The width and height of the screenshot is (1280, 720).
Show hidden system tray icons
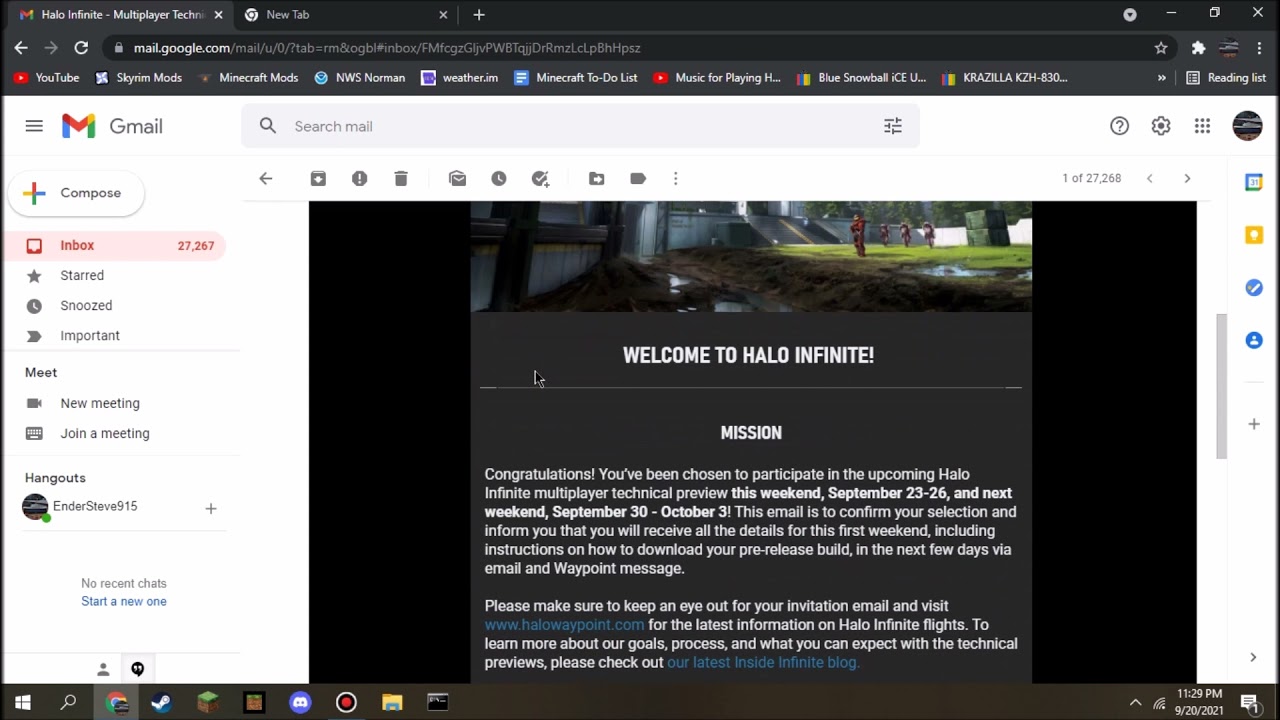pos(1135,703)
